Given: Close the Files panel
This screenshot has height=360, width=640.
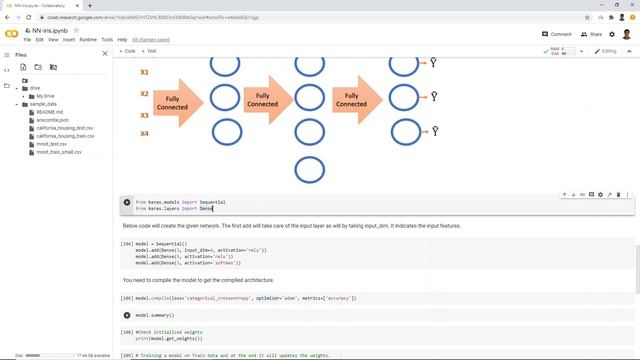Looking at the screenshot, I should pyautogui.click(x=105, y=53).
